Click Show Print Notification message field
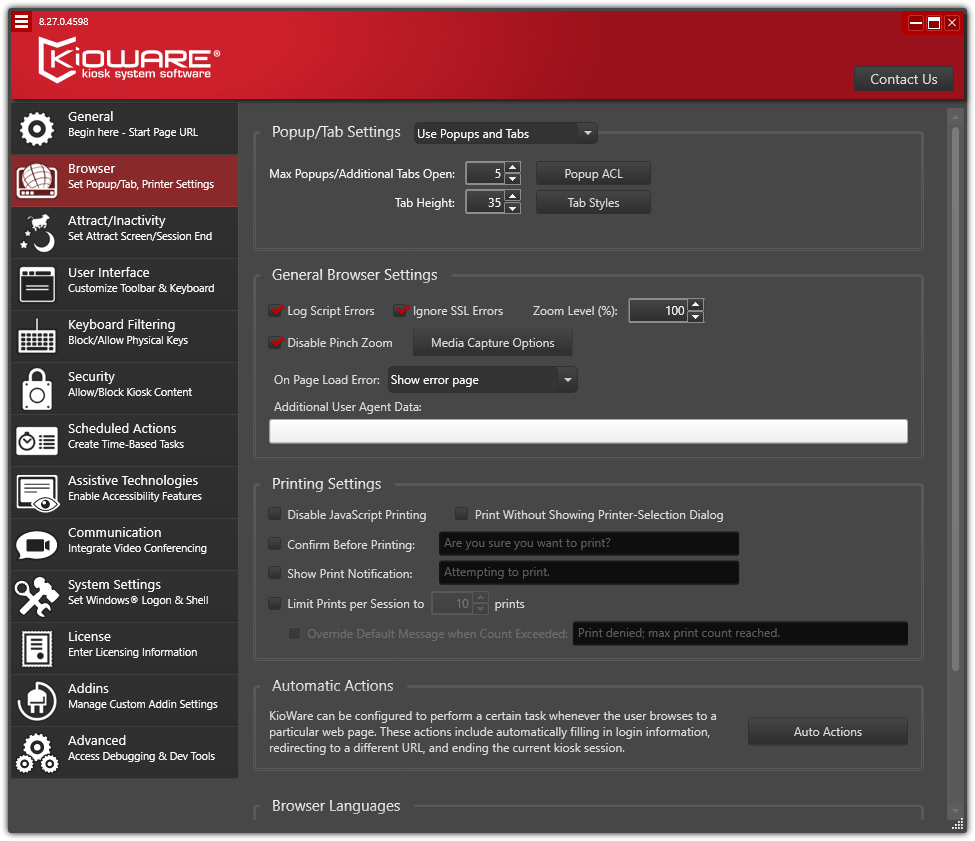The width and height of the screenshot is (975, 841). coord(589,572)
